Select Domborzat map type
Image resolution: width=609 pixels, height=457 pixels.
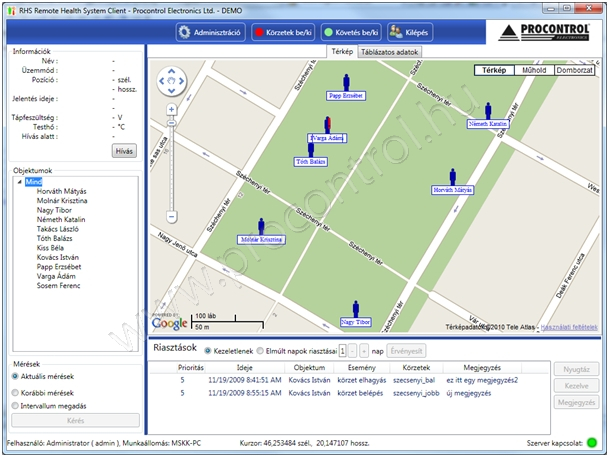click(574, 70)
